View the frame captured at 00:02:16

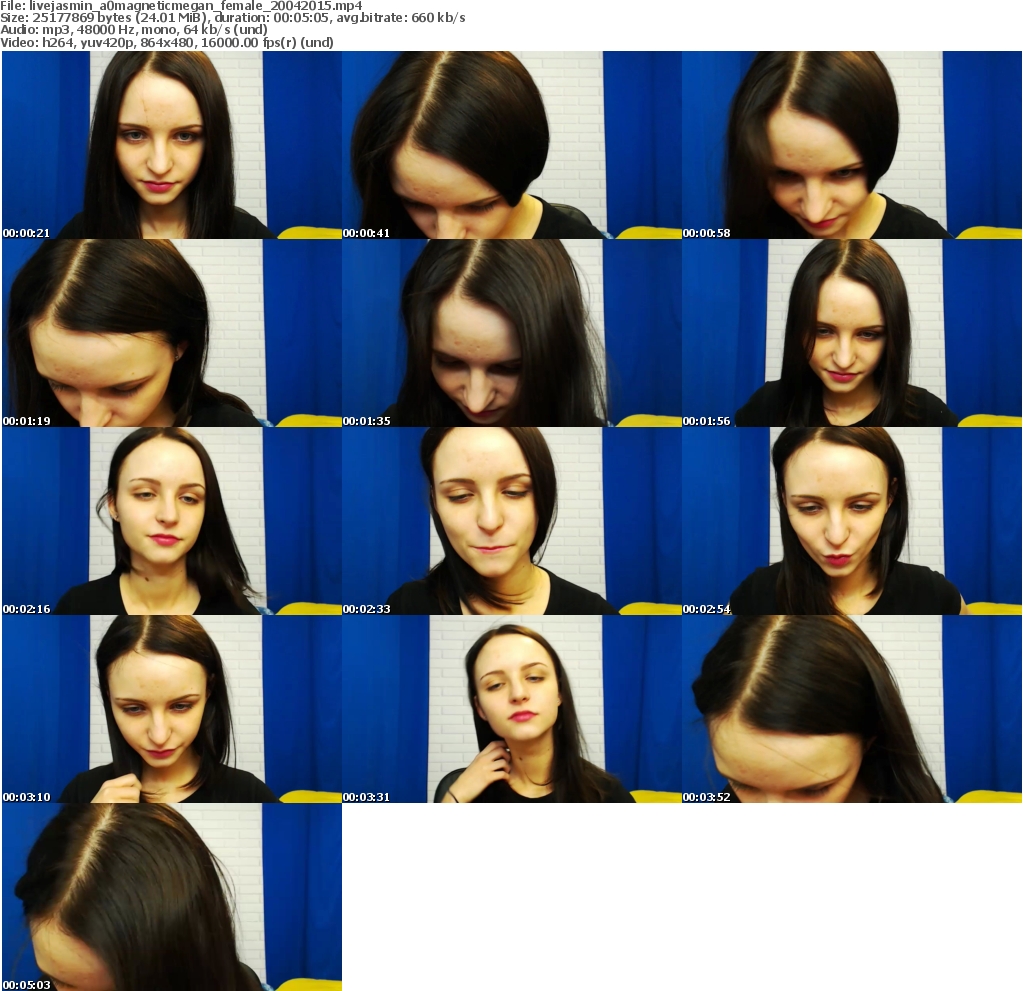pyautogui.click(x=172, y=521)
